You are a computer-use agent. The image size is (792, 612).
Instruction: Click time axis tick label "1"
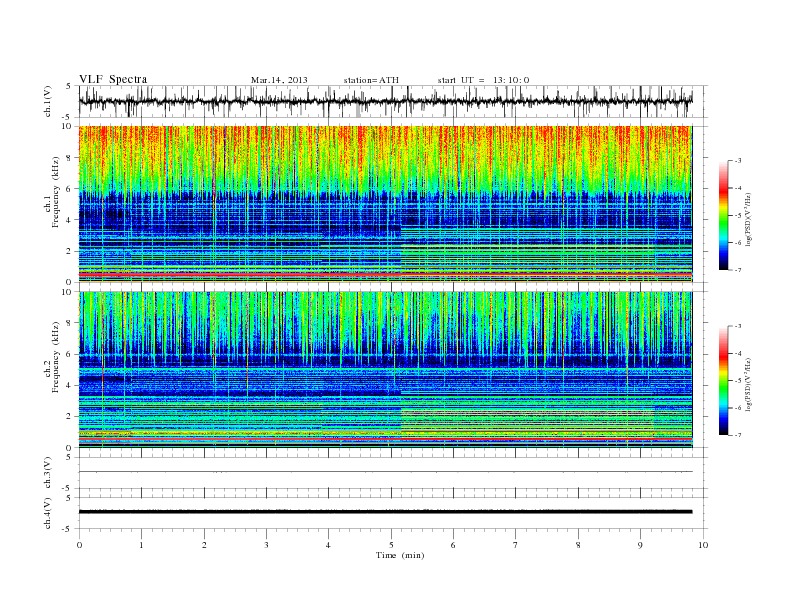(x=141, y=545)
